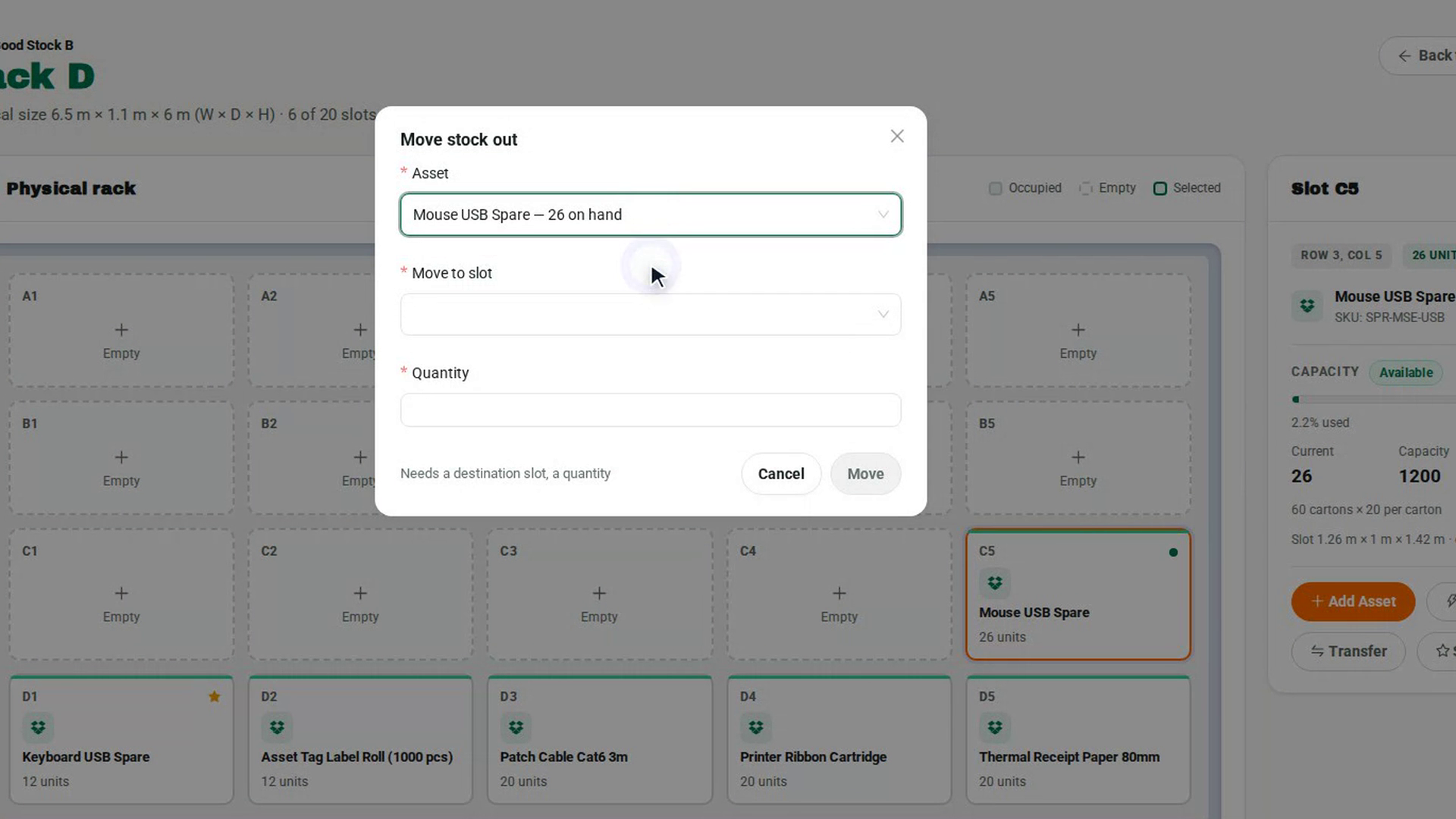Select the Keyboard USB Spare slot D1
This screenshot has height=819, width=1456.
click(x=121, y=740)
